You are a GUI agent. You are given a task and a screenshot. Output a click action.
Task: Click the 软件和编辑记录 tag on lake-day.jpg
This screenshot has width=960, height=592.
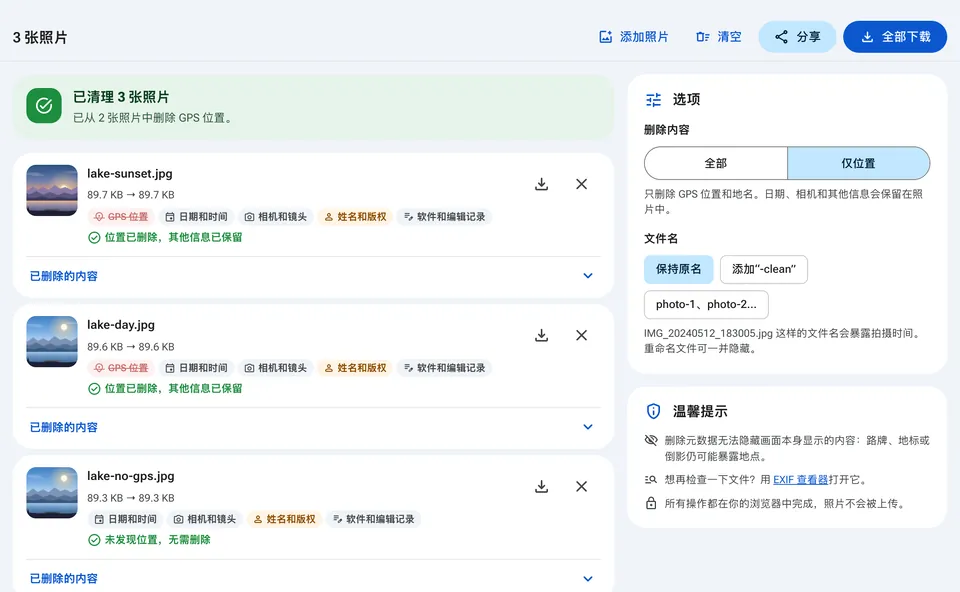(x=444, y=368)
